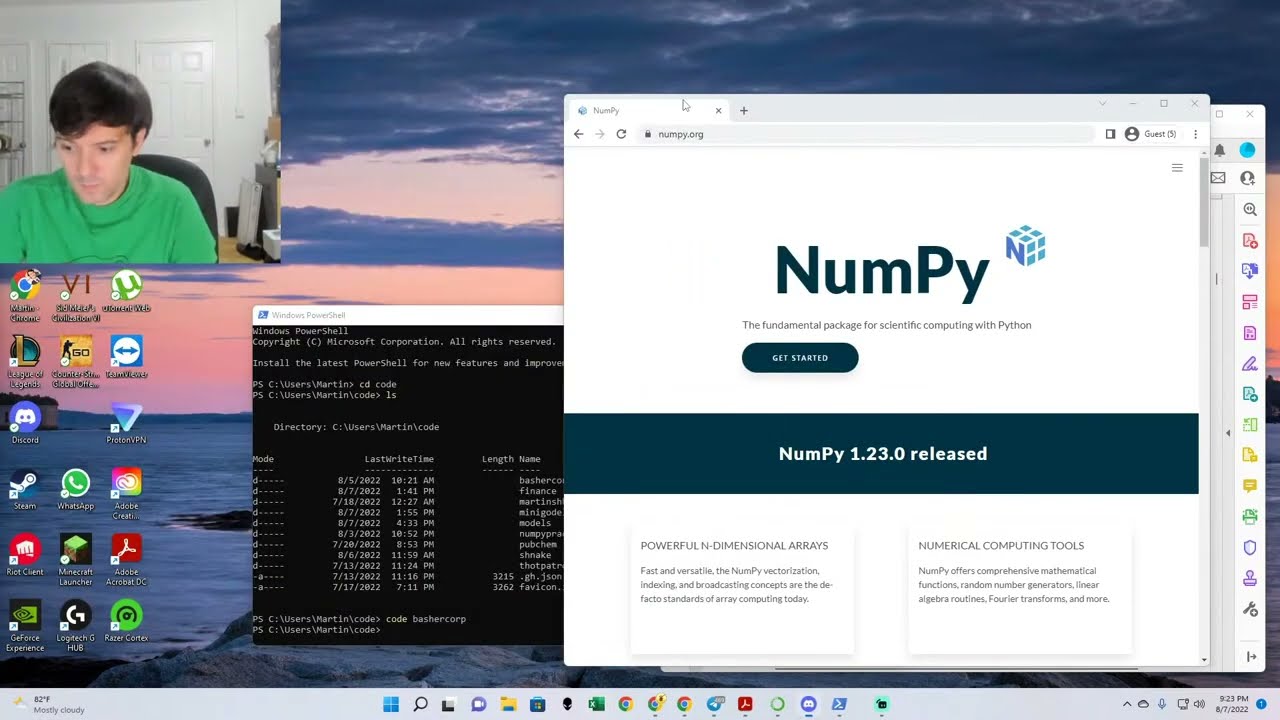
Task: Open WhatsApp desktop shortcut
Action: (x=75, y=490)
